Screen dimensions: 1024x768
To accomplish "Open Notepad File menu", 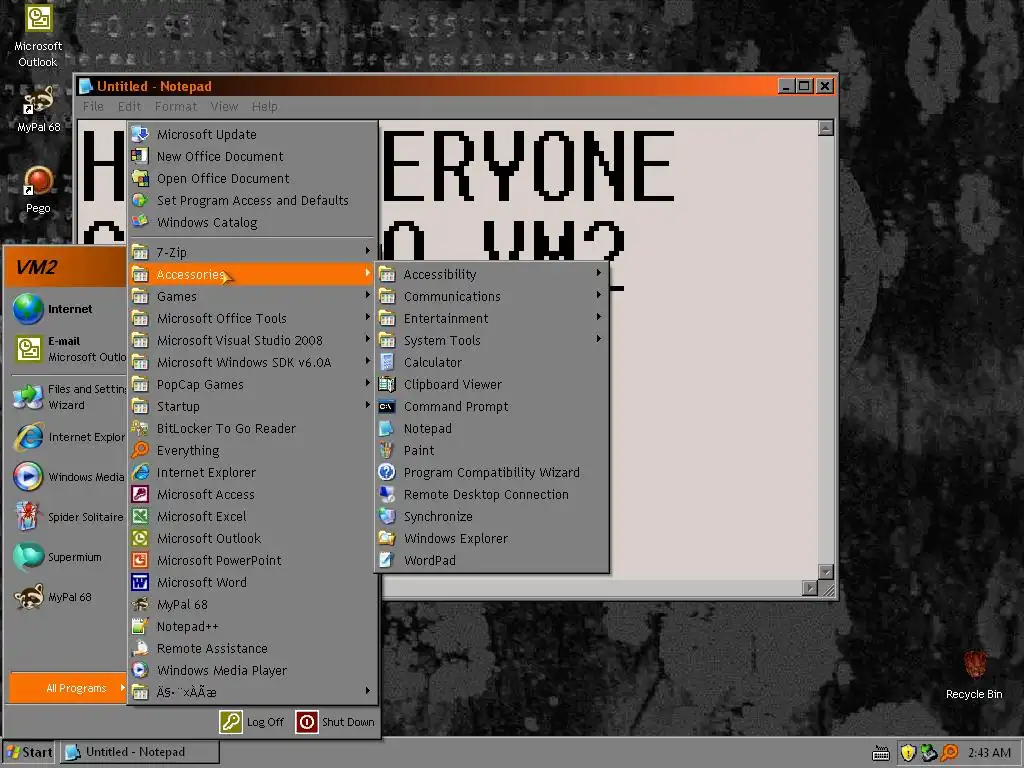I will [93, 106].
